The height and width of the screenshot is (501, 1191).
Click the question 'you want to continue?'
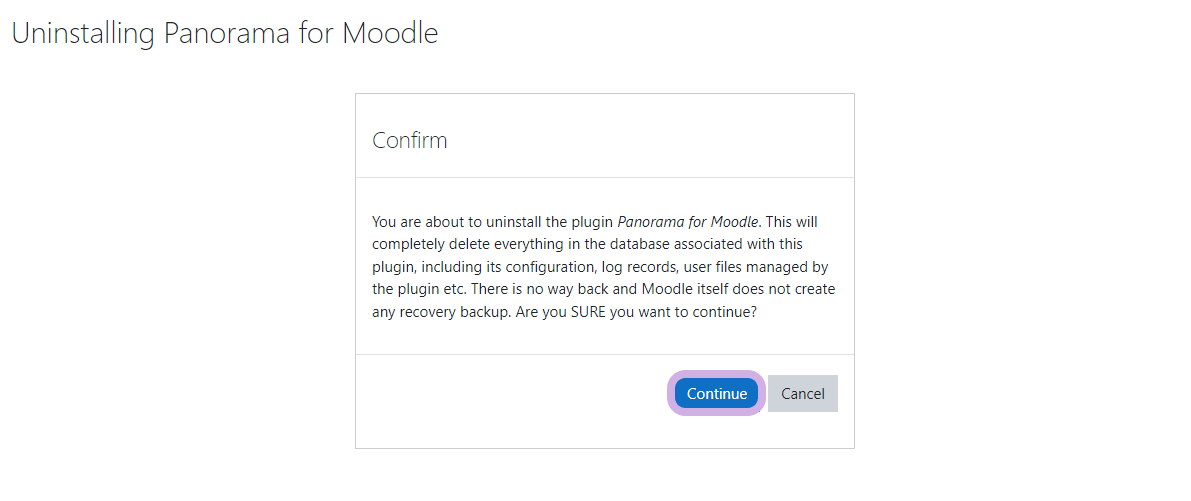click(694, 311)
